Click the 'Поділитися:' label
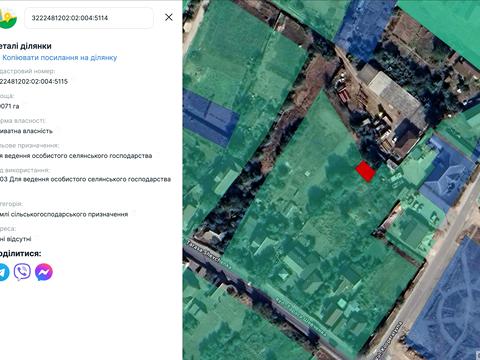 pos(21,254)
